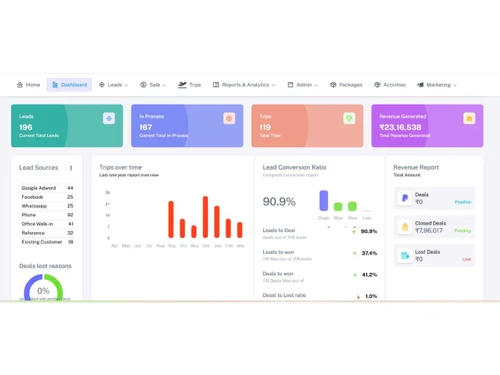This screenshot has width=500, height=375.
Task: Click the Leads to Deal row
Action: 320,233
